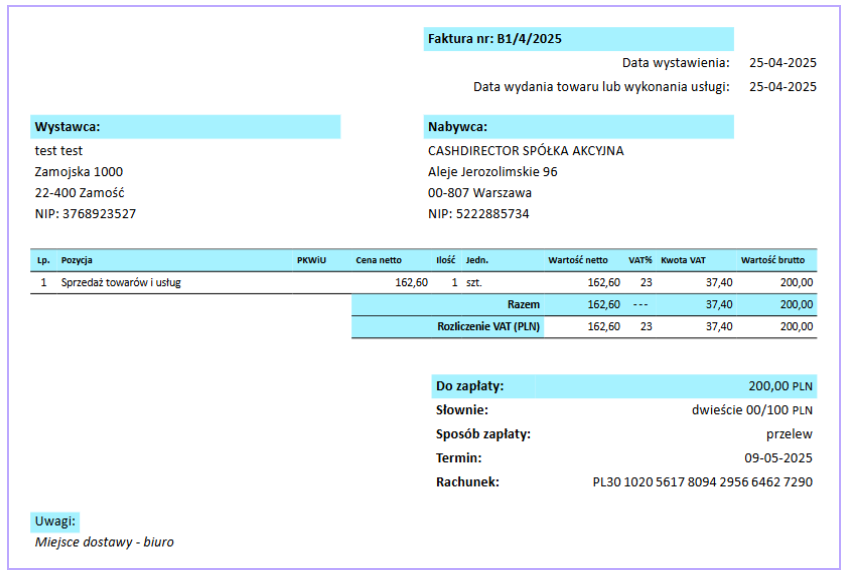Image resolution: width=850 pixels, height=577 pixels.
Task: Click the "---" VAT% placeholder in Razem row
Action: [x=640, y=305]
